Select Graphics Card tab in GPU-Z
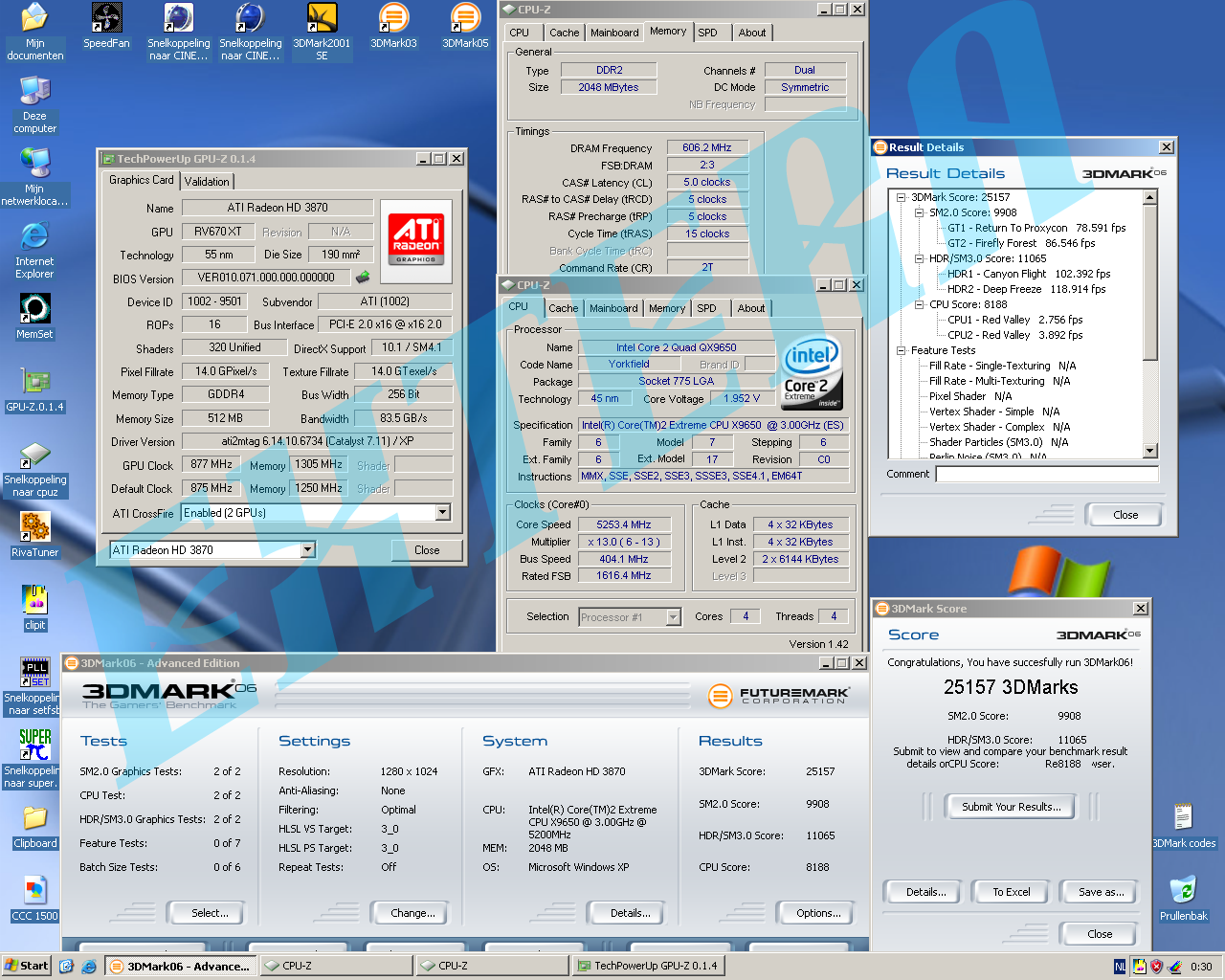 (142, 180)
